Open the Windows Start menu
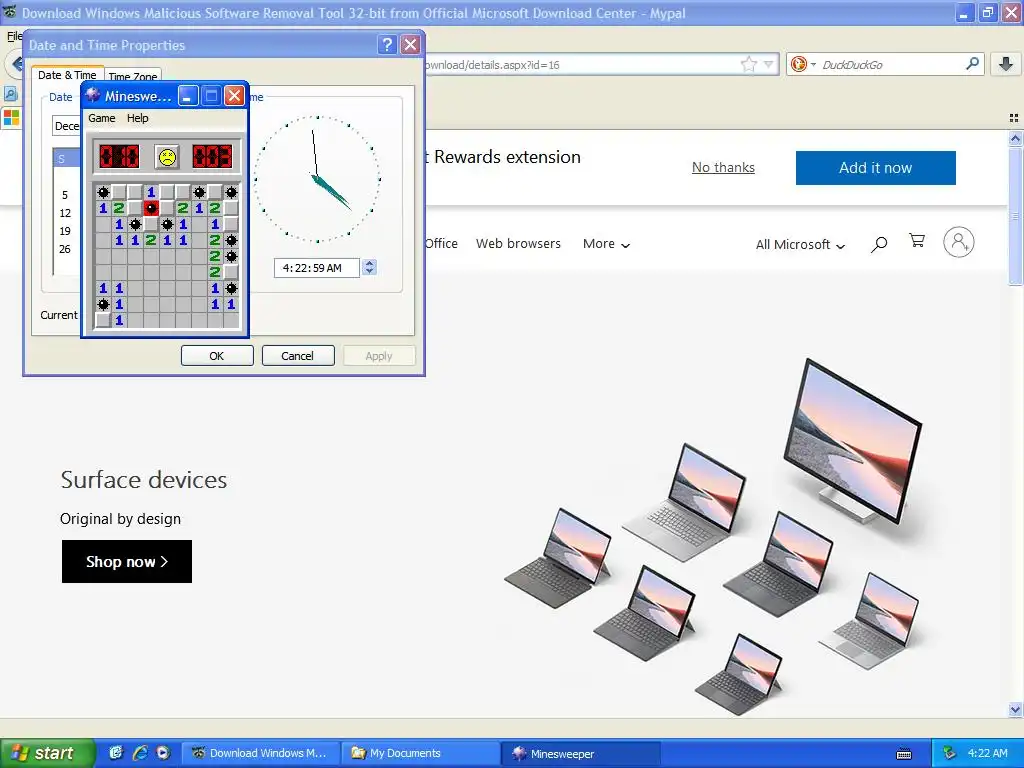Viewport: 1024px width, 768px height. coord(47,753)
